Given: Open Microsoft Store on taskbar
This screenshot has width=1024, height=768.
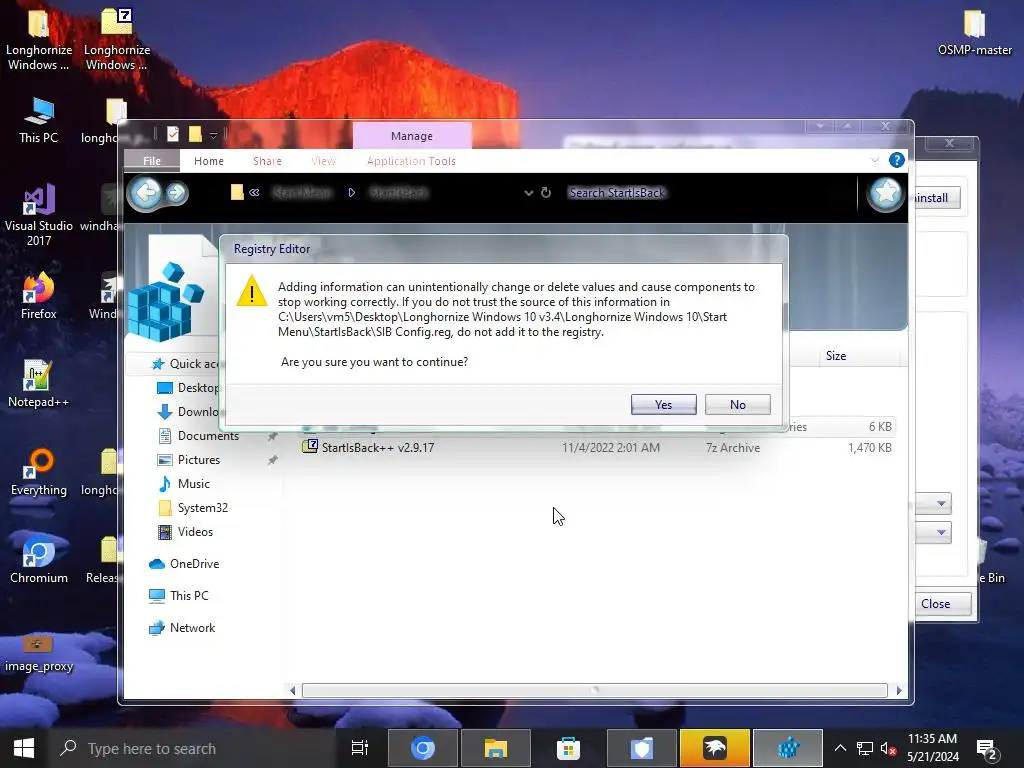Looking at the screenshot, I should coord(568,748).
